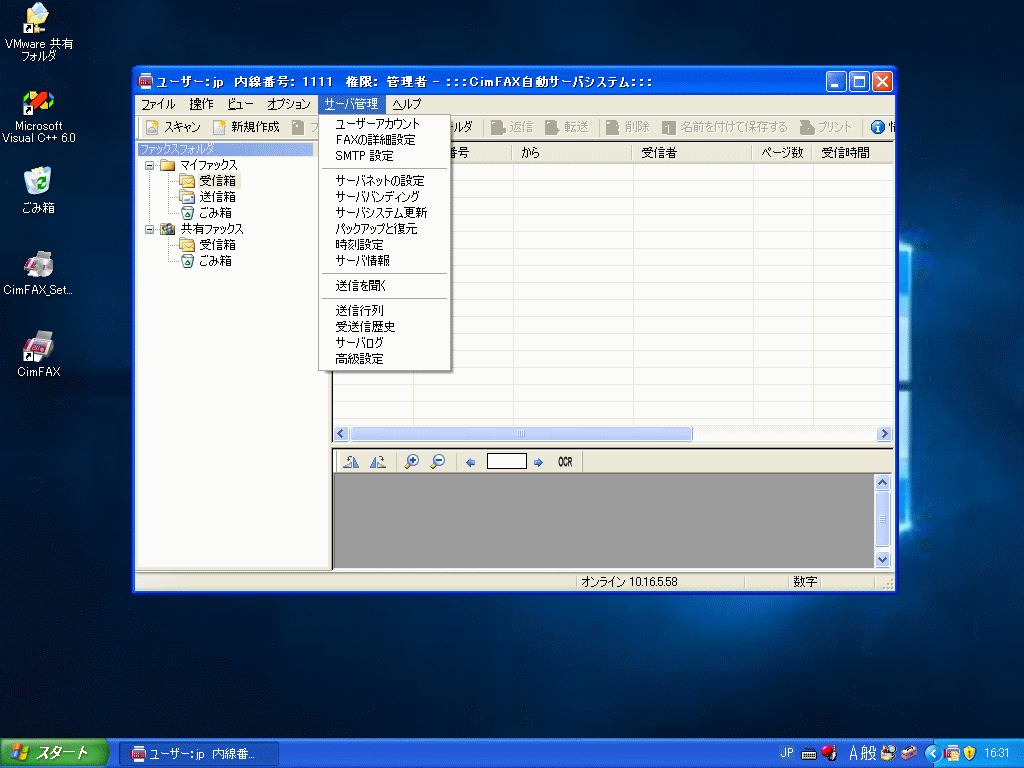Open サーバログ menu entry
Viewport: 1024px width, 768px height.
tap(385, 343)
